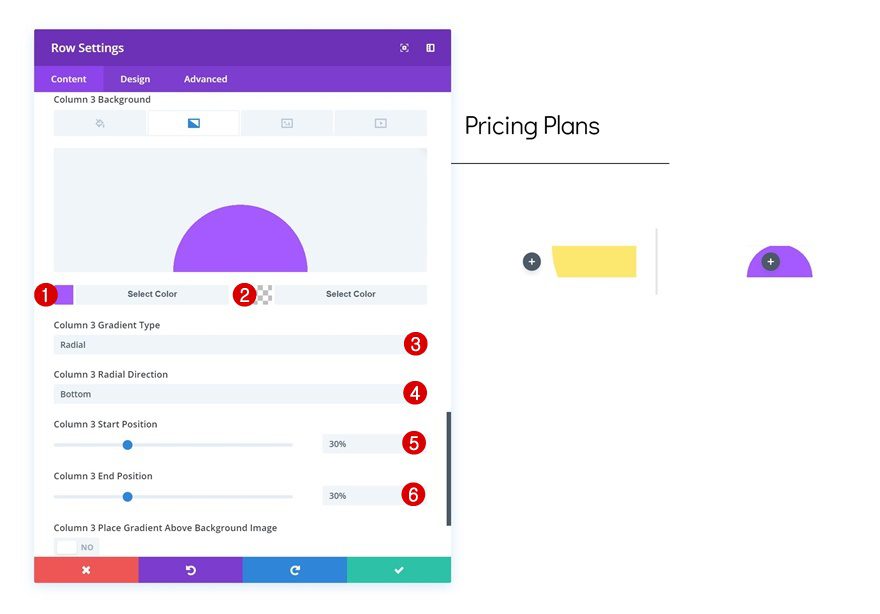Screen dimensions: 880x614
Task: Discard changes with the red X icon
Action: (86, 568)
